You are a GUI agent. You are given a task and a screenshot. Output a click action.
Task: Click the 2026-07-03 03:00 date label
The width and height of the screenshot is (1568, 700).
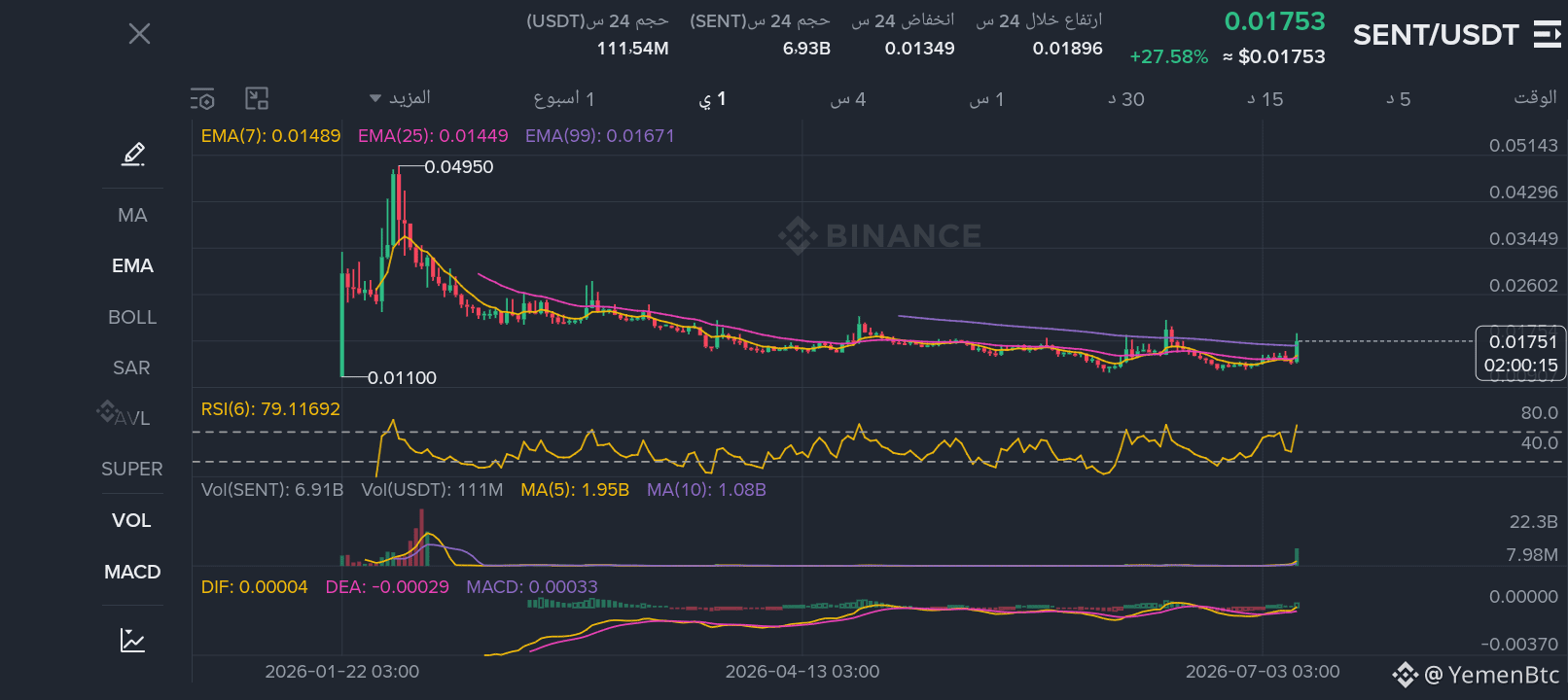click(1263, 672)
